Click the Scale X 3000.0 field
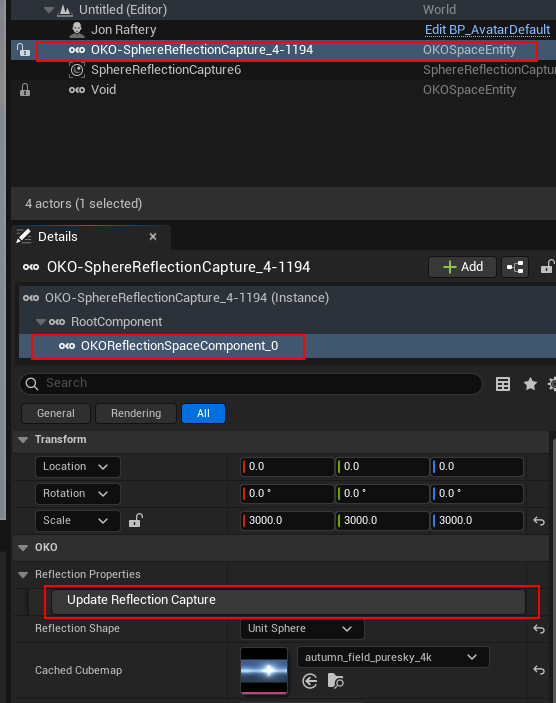The height and width of the screenshot is (703, 556). 287,521
